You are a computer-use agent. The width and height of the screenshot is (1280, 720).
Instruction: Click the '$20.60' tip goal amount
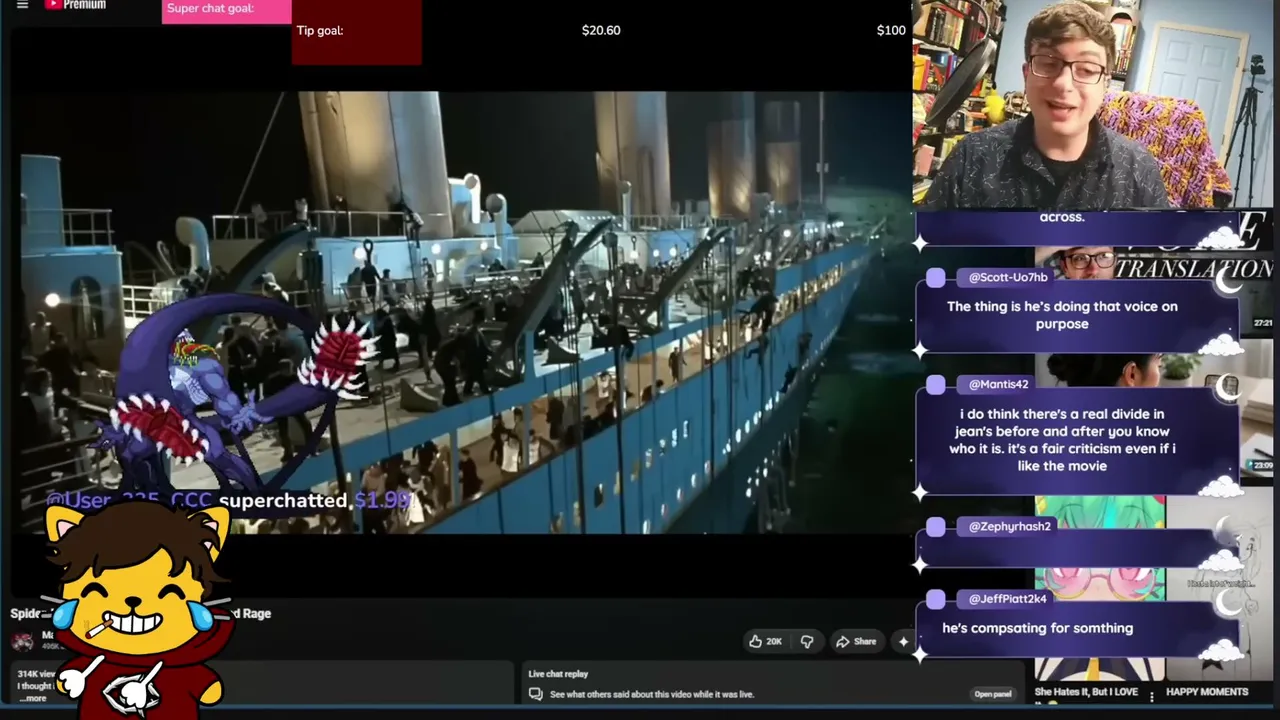point(601,30)
